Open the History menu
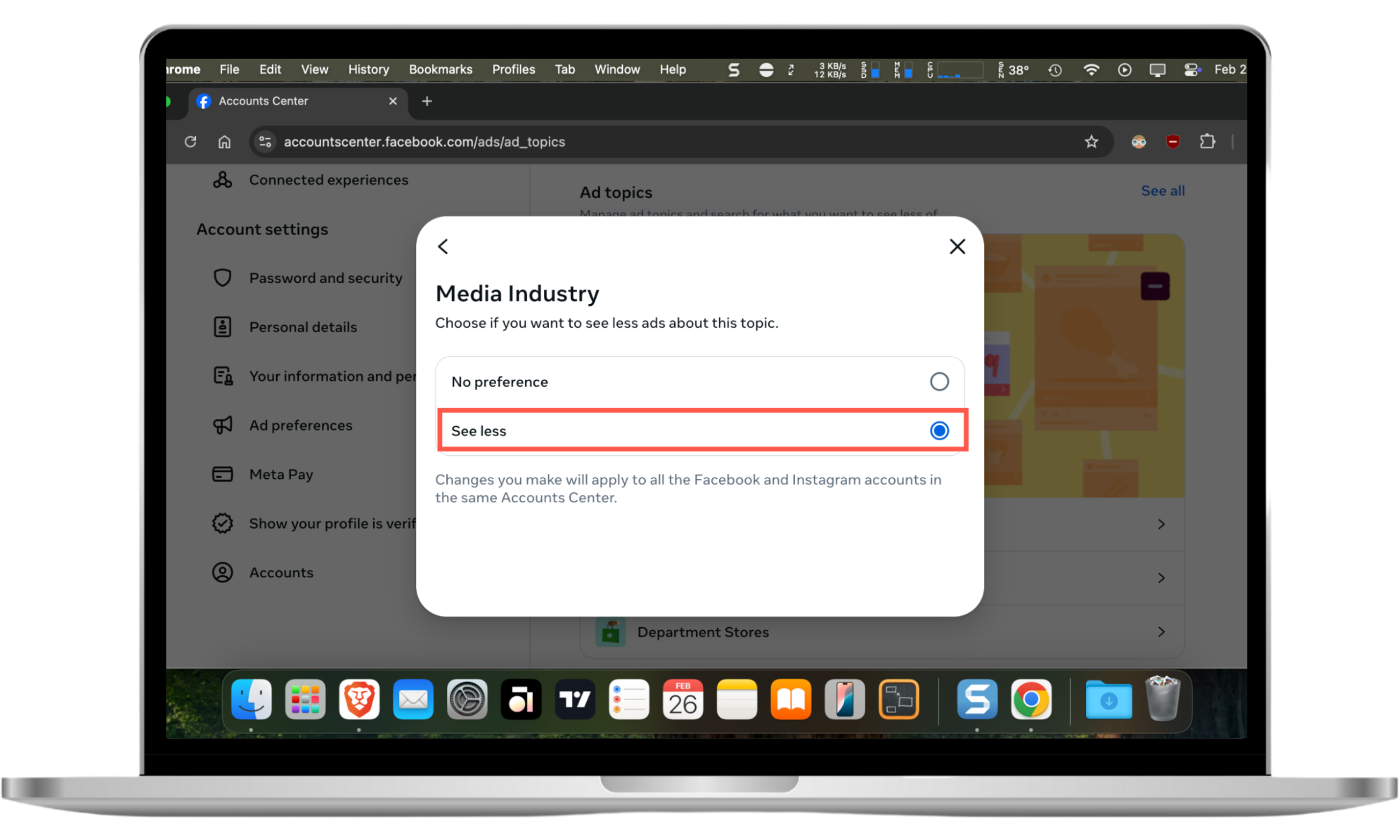This screenshot has height=840, width=1400. (368, 69)
